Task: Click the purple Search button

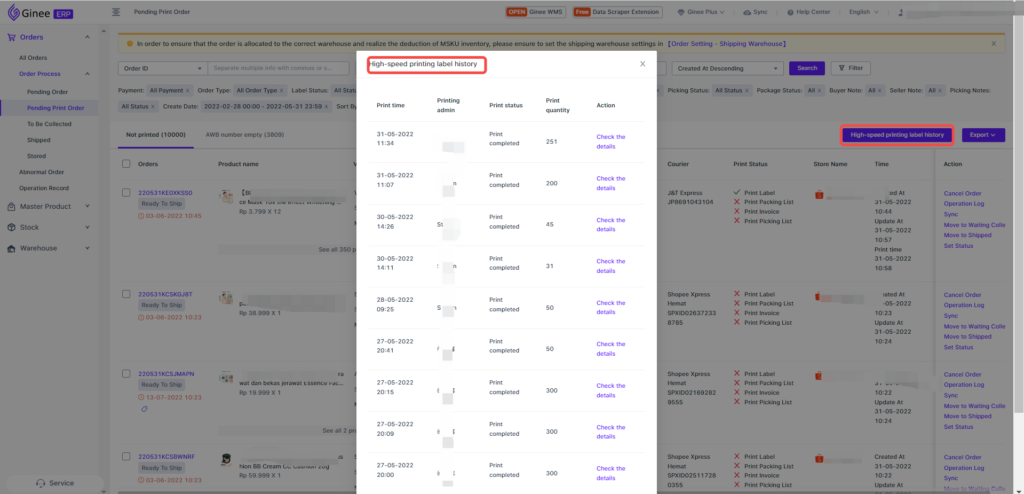Action: pos(807,68)
